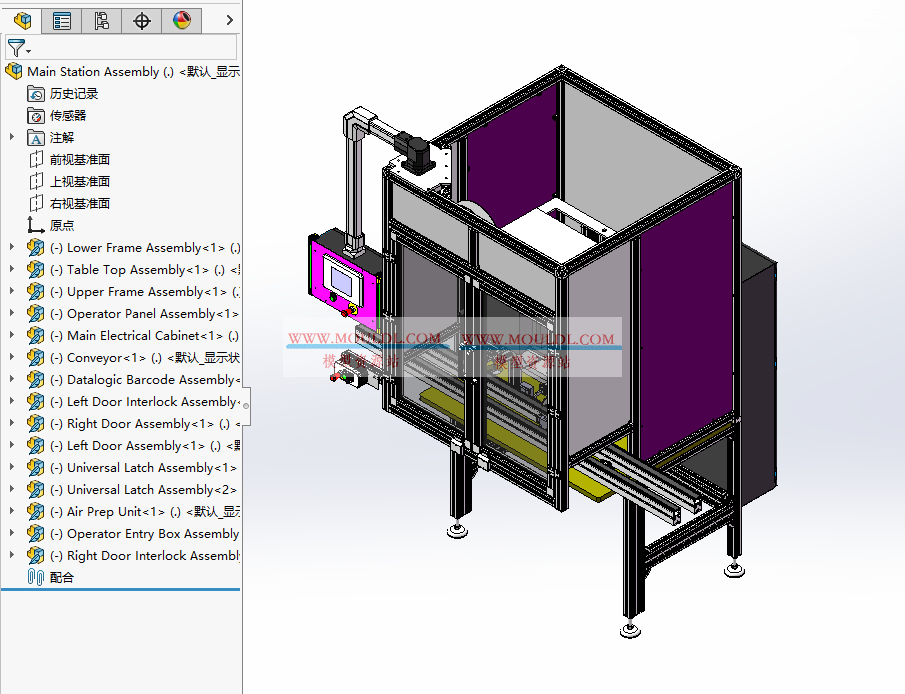Open the DimXpertManager crosshair icon
The height and width of the screenshot is (694, 905).
click(x=141, y=20)
